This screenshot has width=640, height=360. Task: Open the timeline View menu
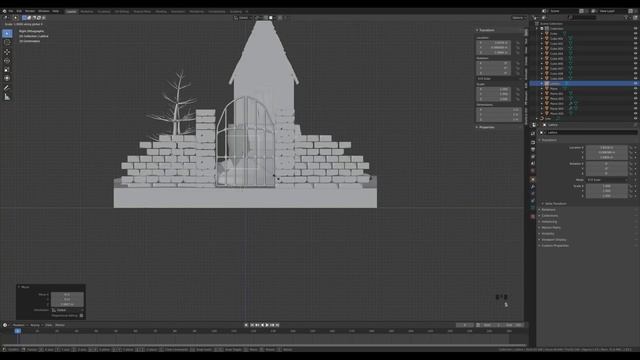click(x=49, y=325)
